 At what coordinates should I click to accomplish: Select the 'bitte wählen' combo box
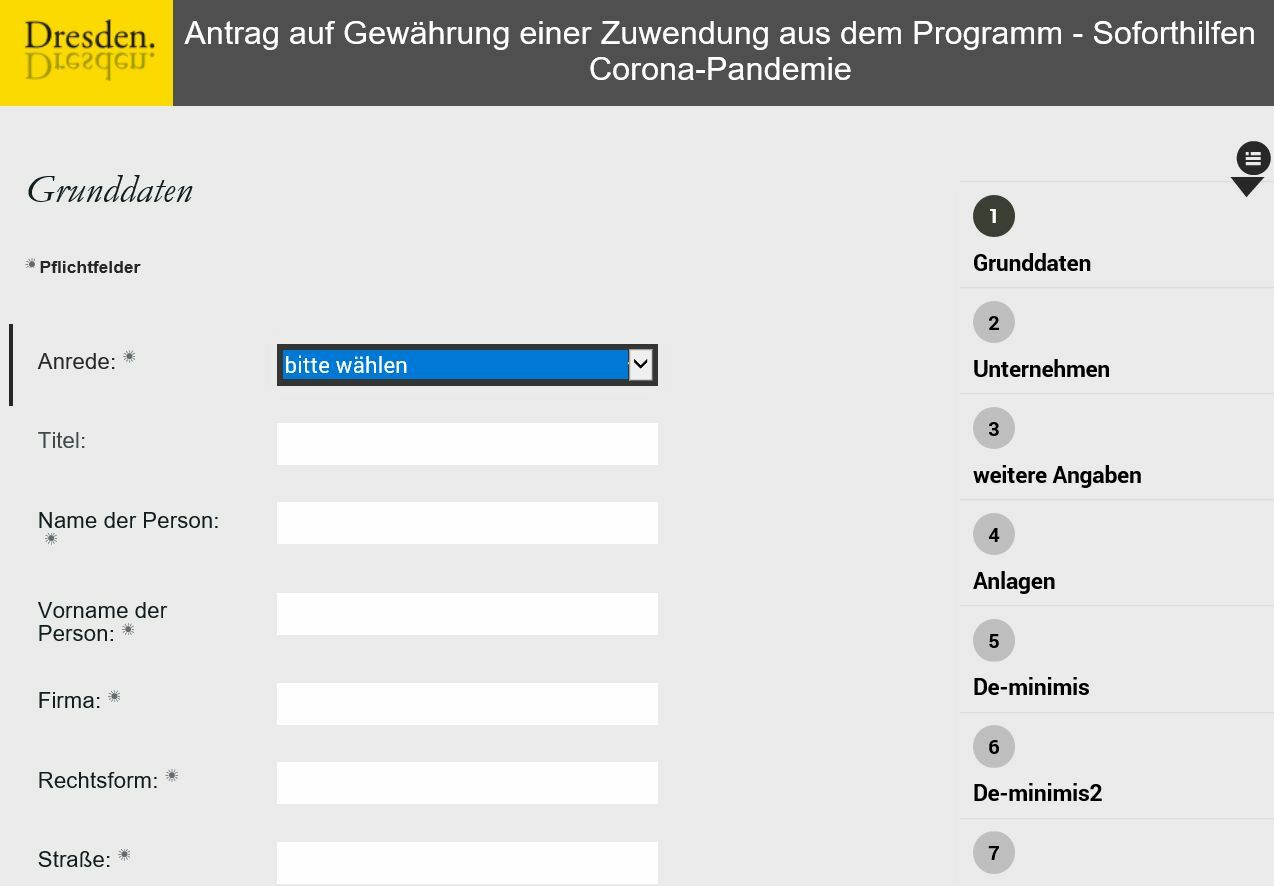[467, 365]
